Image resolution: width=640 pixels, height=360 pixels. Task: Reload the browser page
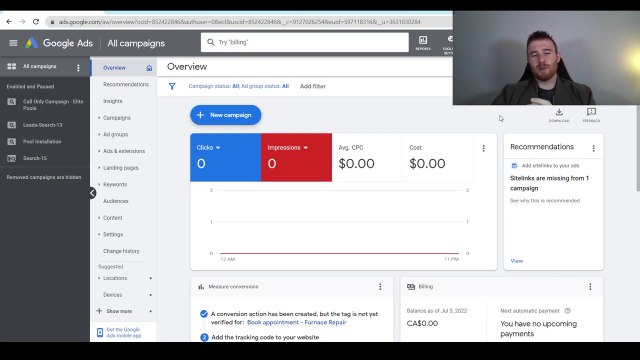point(36,22)
